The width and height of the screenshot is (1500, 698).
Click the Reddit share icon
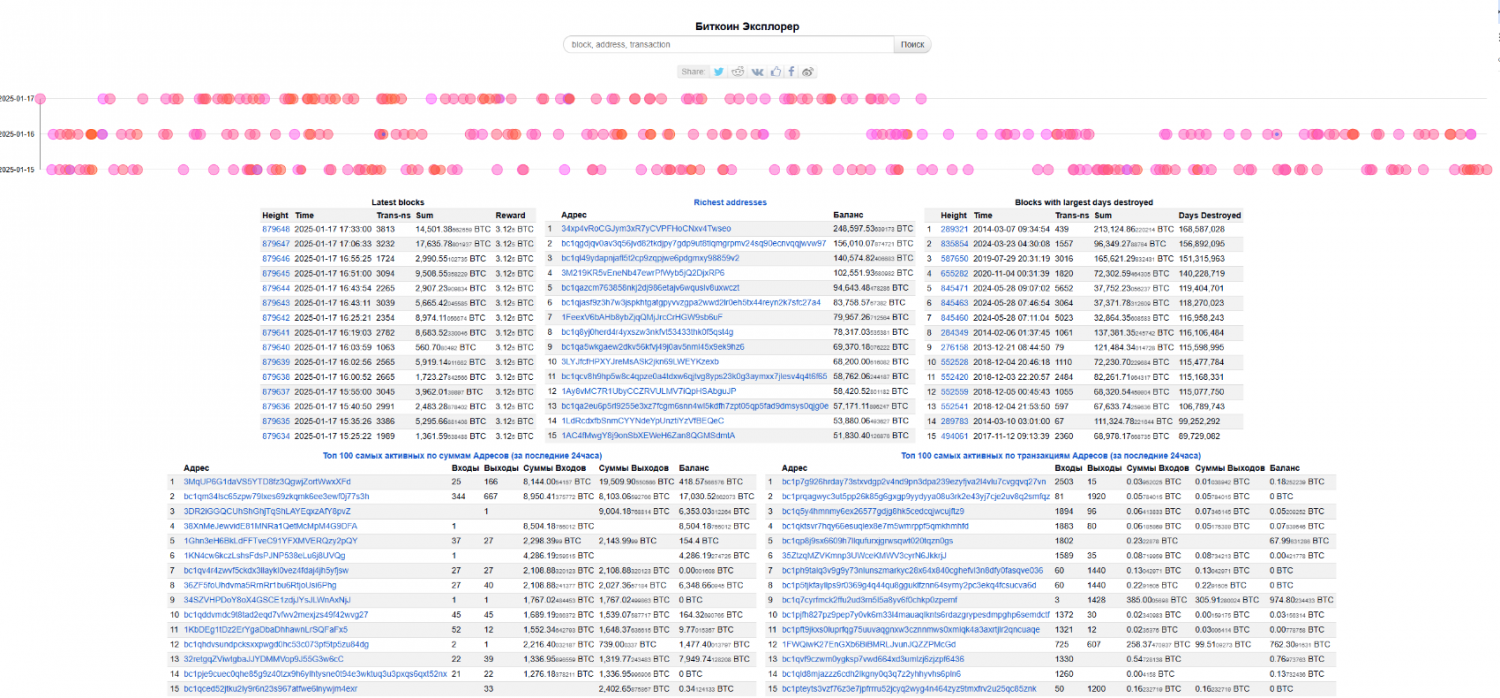[738, 72]
